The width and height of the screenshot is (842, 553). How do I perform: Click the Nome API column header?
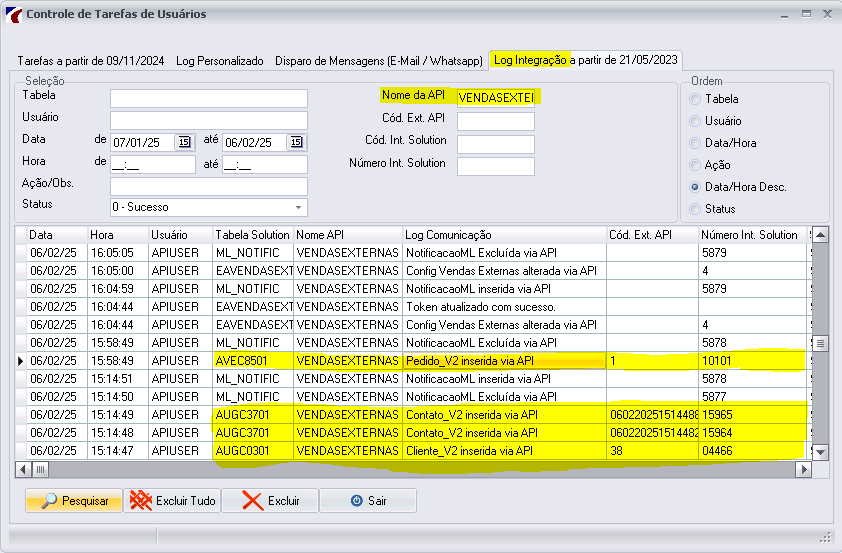[348, 235]
